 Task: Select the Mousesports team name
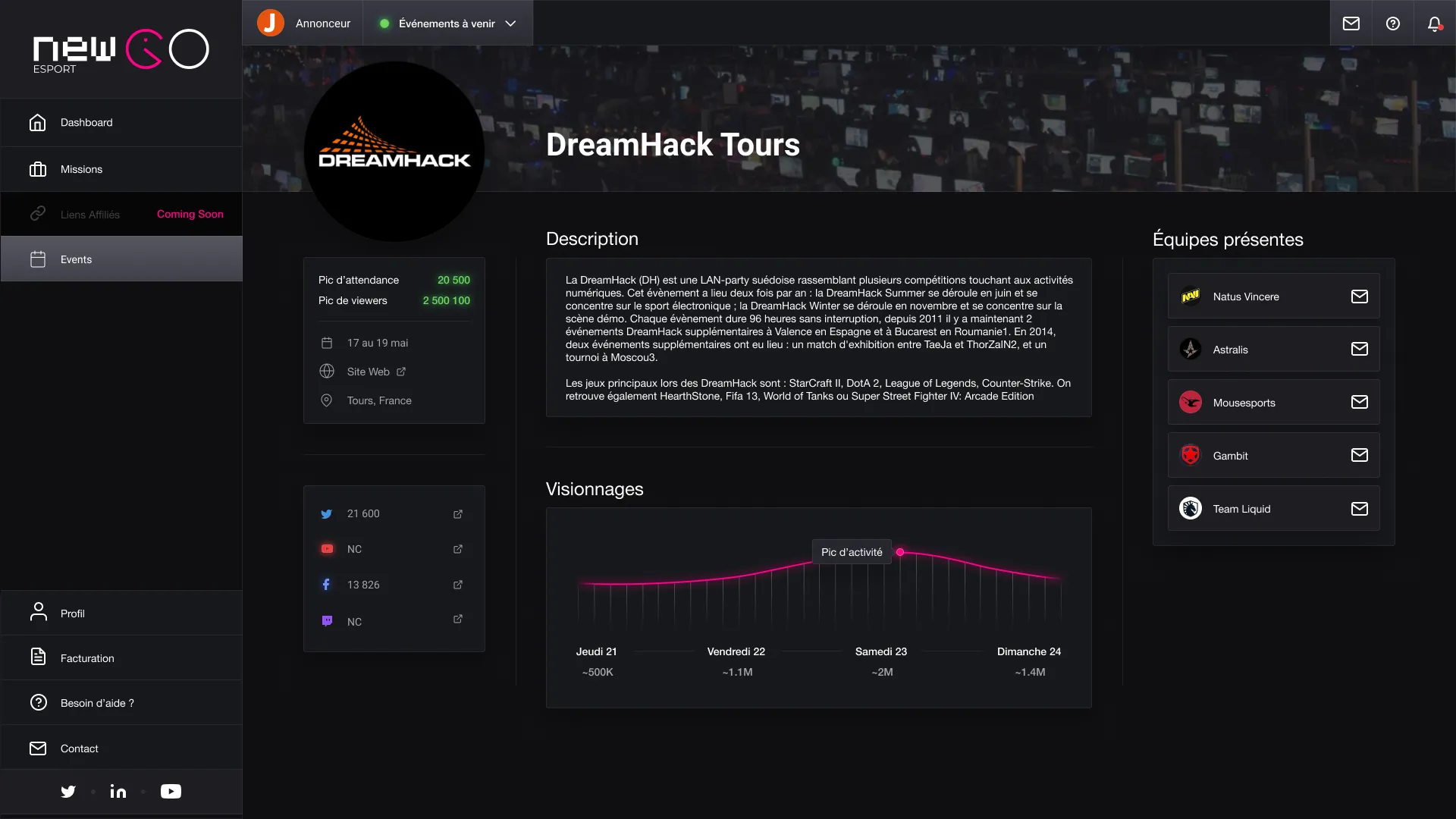pyautogui.click(x=1244, y=403)
